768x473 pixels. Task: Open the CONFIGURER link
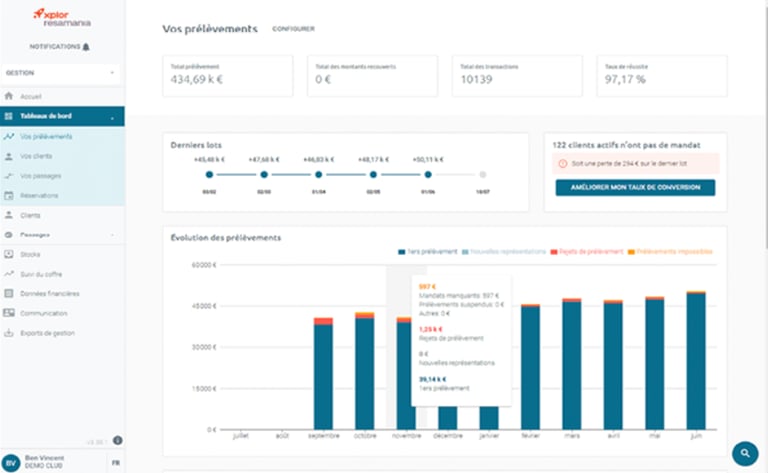pos(293,29)
